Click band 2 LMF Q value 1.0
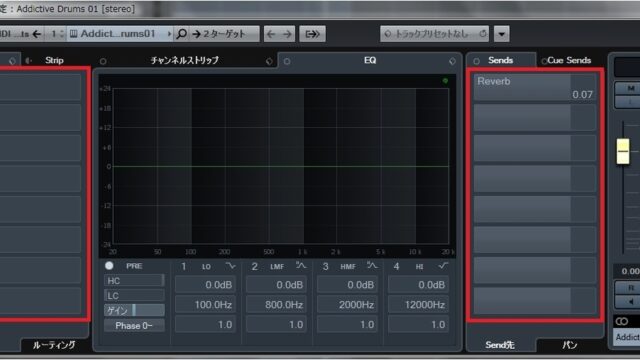This screenshot has height=360, width=640. 276,324
